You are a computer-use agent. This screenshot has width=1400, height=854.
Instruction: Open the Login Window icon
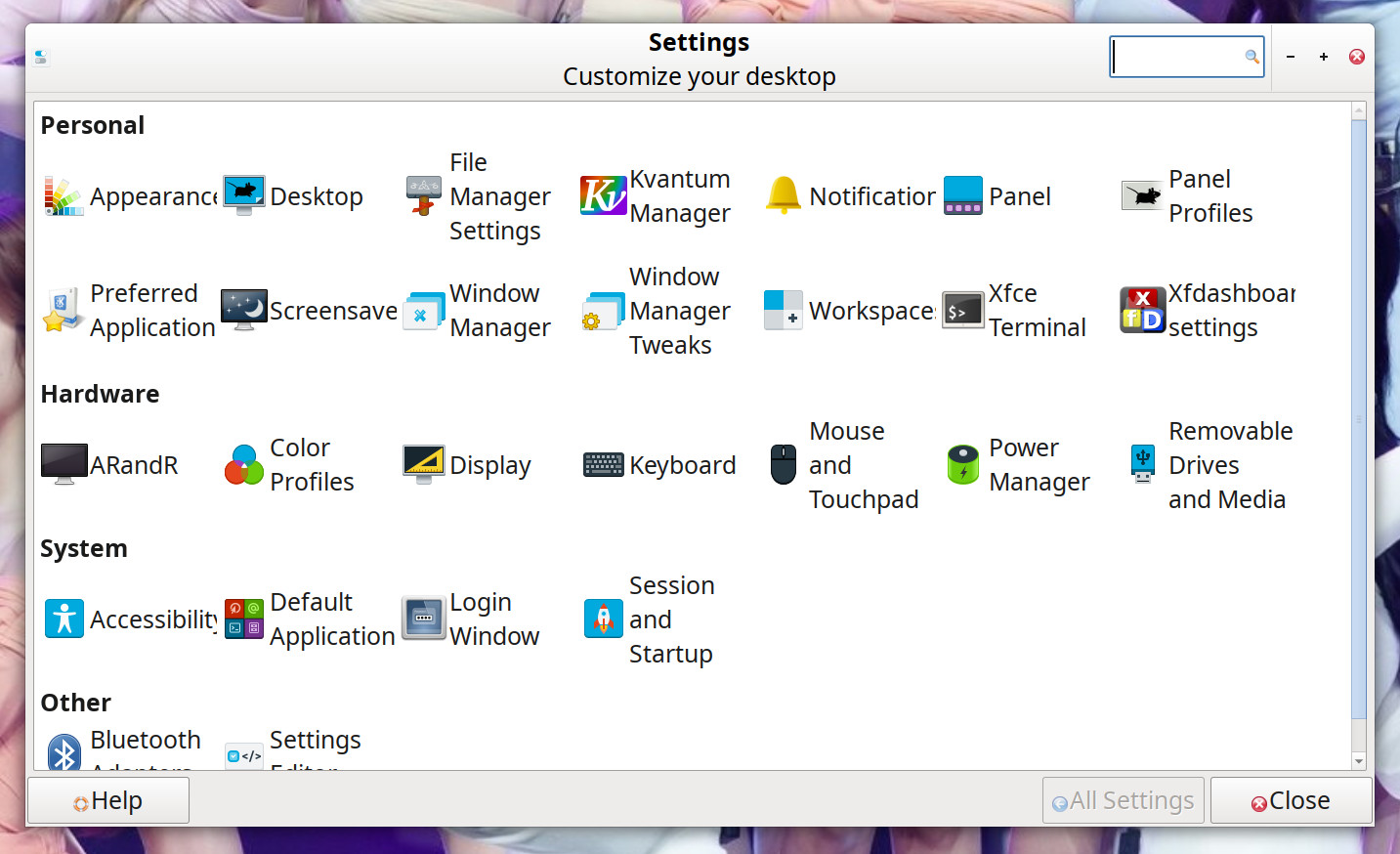click(424, 619)
